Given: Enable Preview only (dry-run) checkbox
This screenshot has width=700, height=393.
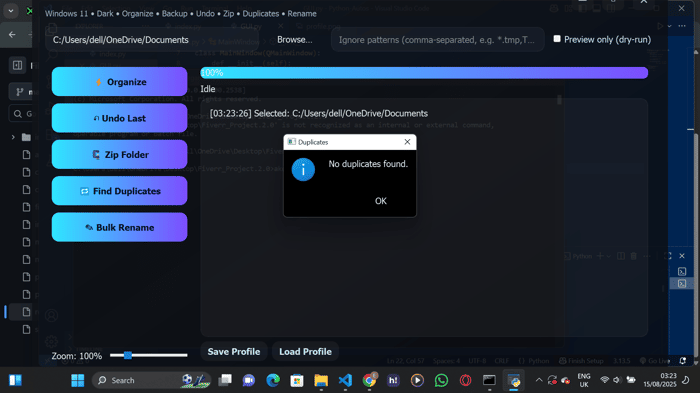Looking at the screenshot, I should click(x=557, y=39).
